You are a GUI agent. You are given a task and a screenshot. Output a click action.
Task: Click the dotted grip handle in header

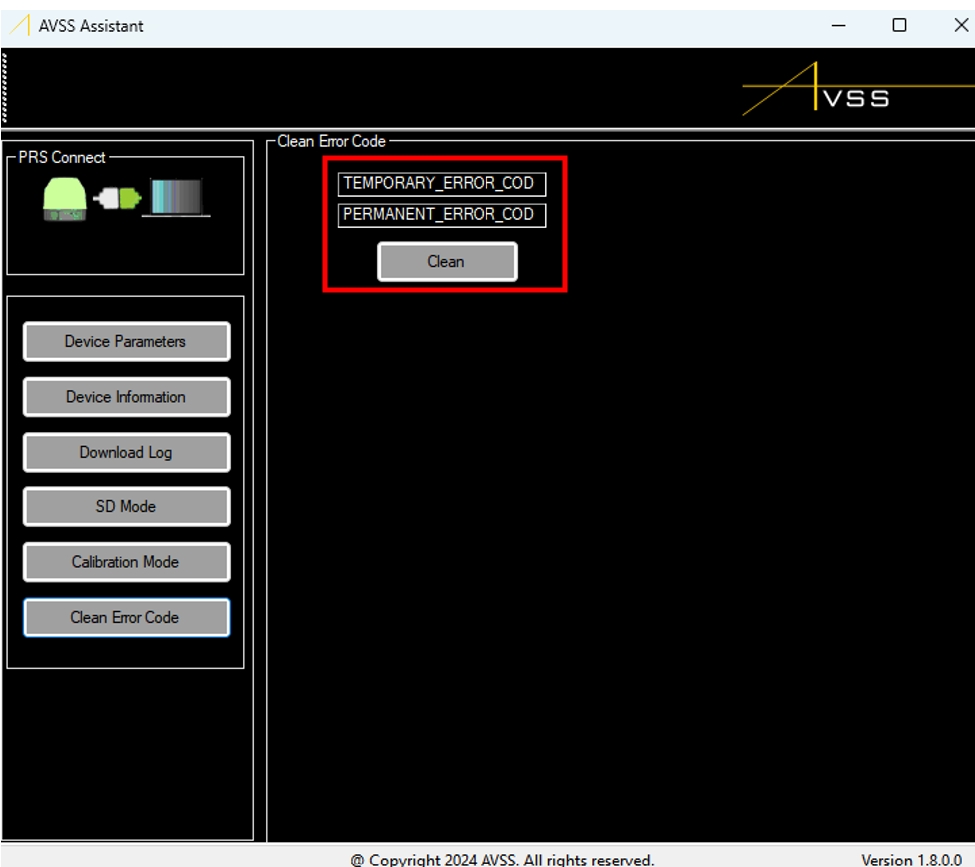click(5, 88)
